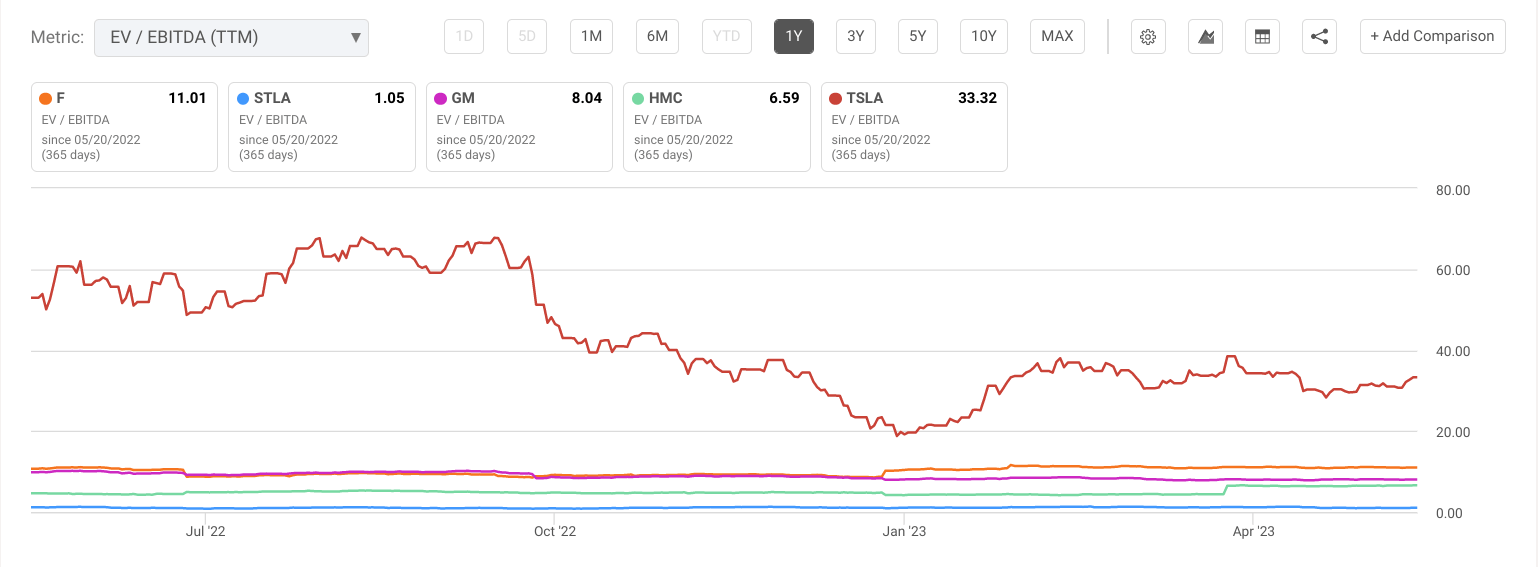
Task: Click the orange F legend dot
Action: 45,98
